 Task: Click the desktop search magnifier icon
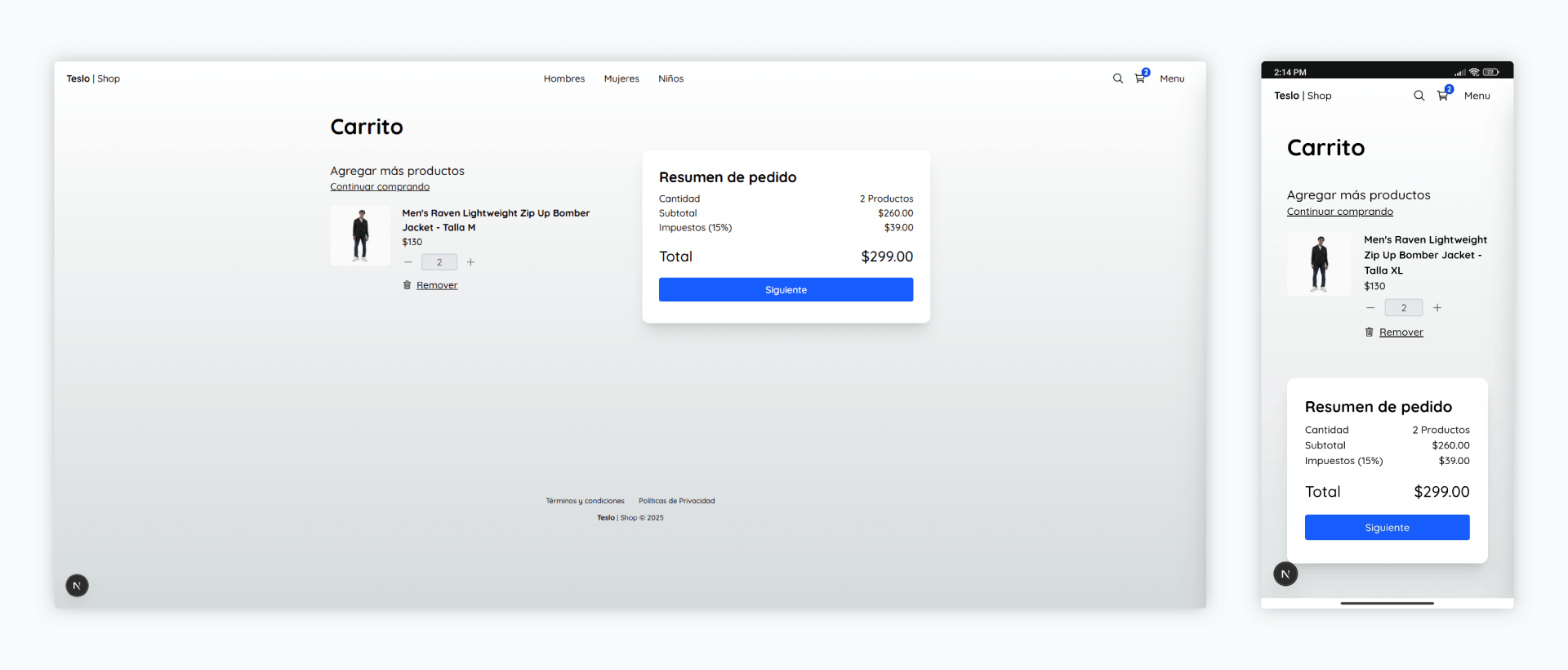point(1117,78)
